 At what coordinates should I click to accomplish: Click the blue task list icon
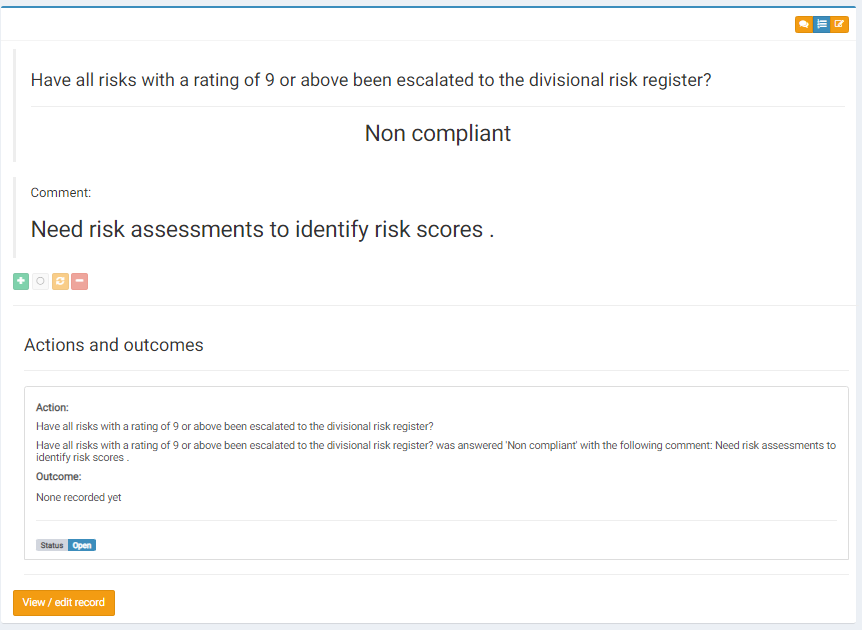tap(822, 24)
